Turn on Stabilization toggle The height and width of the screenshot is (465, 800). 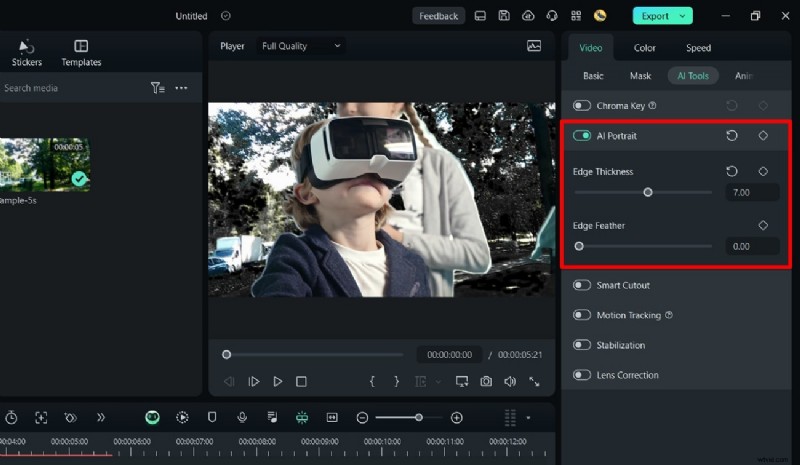pyautogui.click(x=582, y=345)
